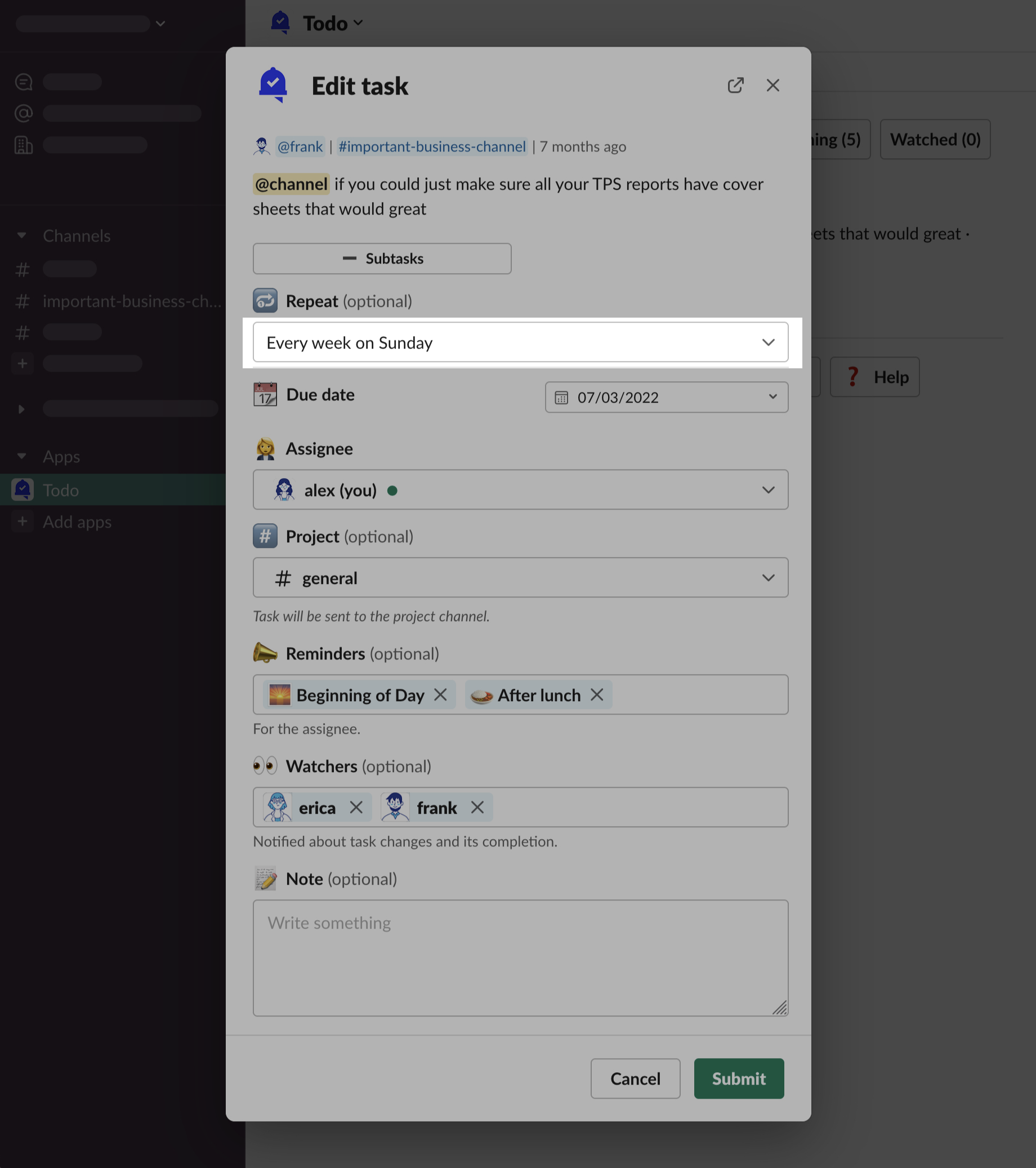Open the Repeat frequency dropdown
1036x1168 pixels.
point(520,342)
